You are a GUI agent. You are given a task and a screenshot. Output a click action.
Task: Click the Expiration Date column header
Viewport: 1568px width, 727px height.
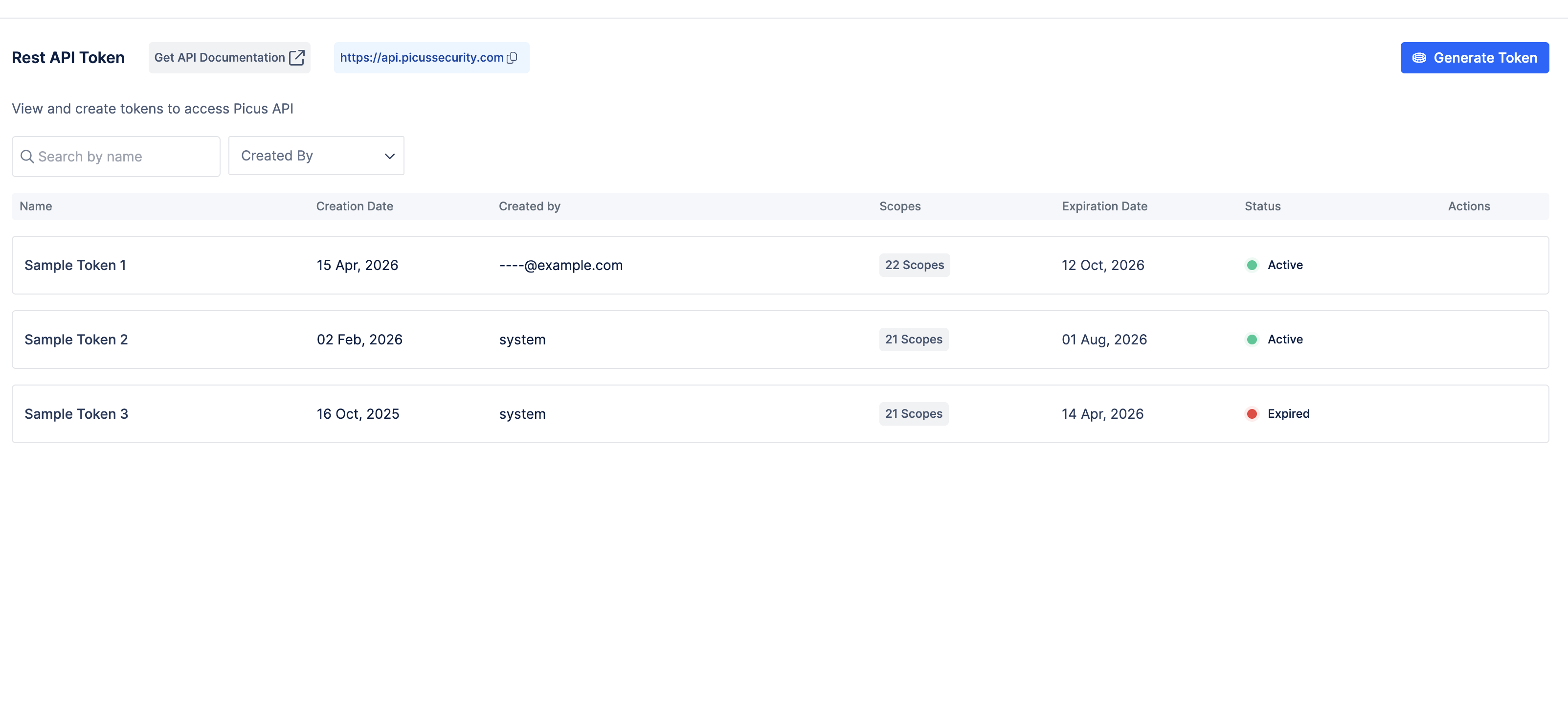(x=1104, y=206)
